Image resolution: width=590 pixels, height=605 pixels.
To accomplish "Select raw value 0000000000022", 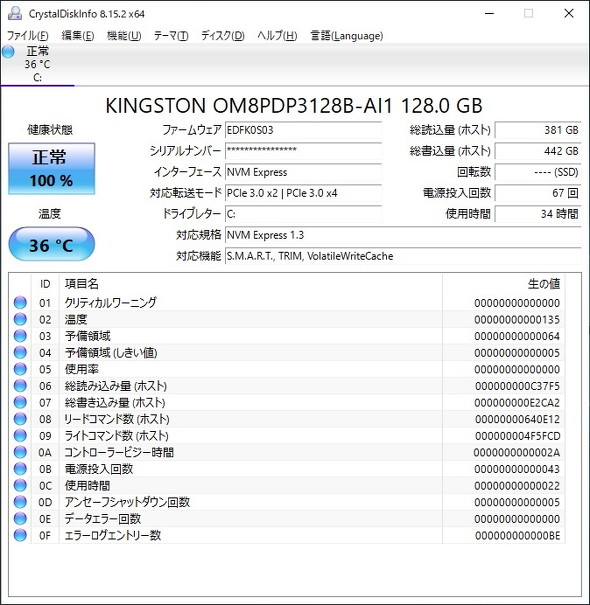I will (x=517, y=485).
